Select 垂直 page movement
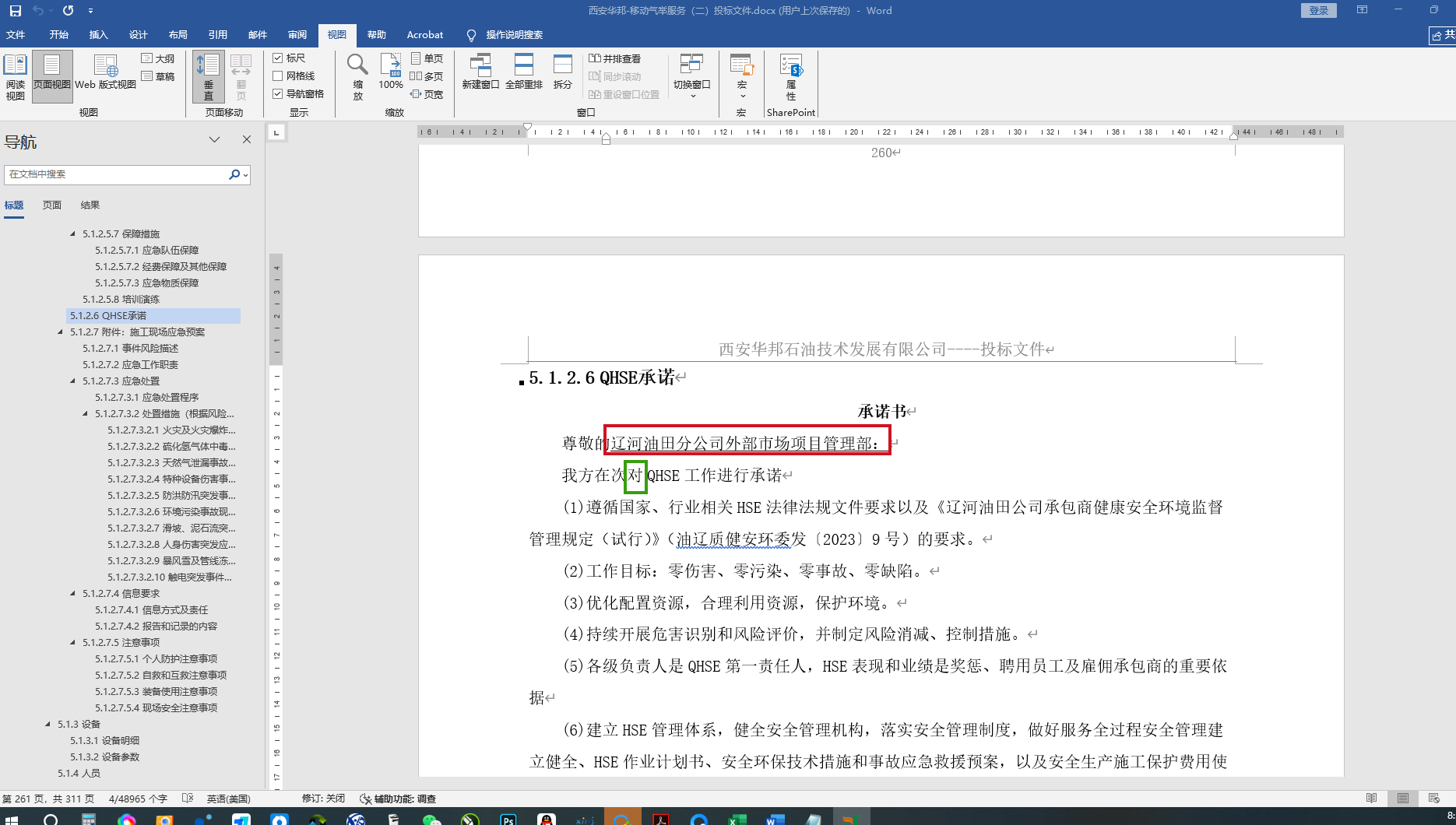This screenshot has height=825, width=1456. 209,78
